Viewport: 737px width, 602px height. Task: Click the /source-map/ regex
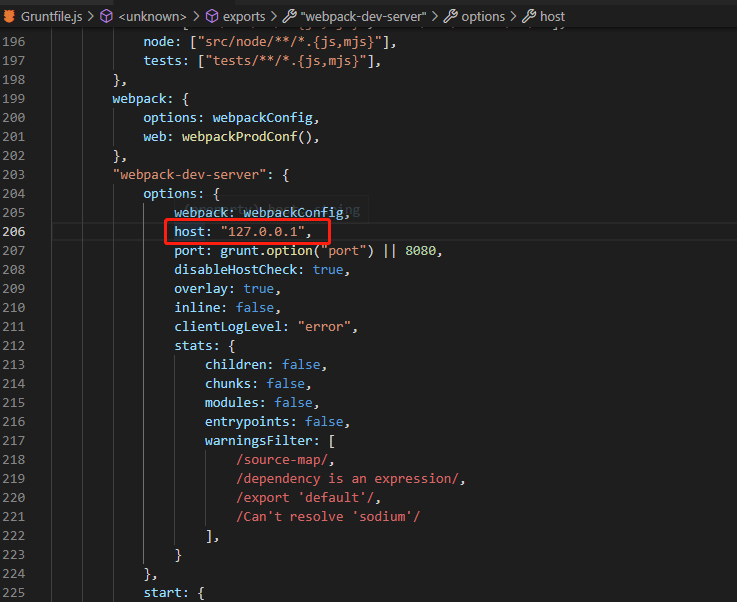coord(282,460)
